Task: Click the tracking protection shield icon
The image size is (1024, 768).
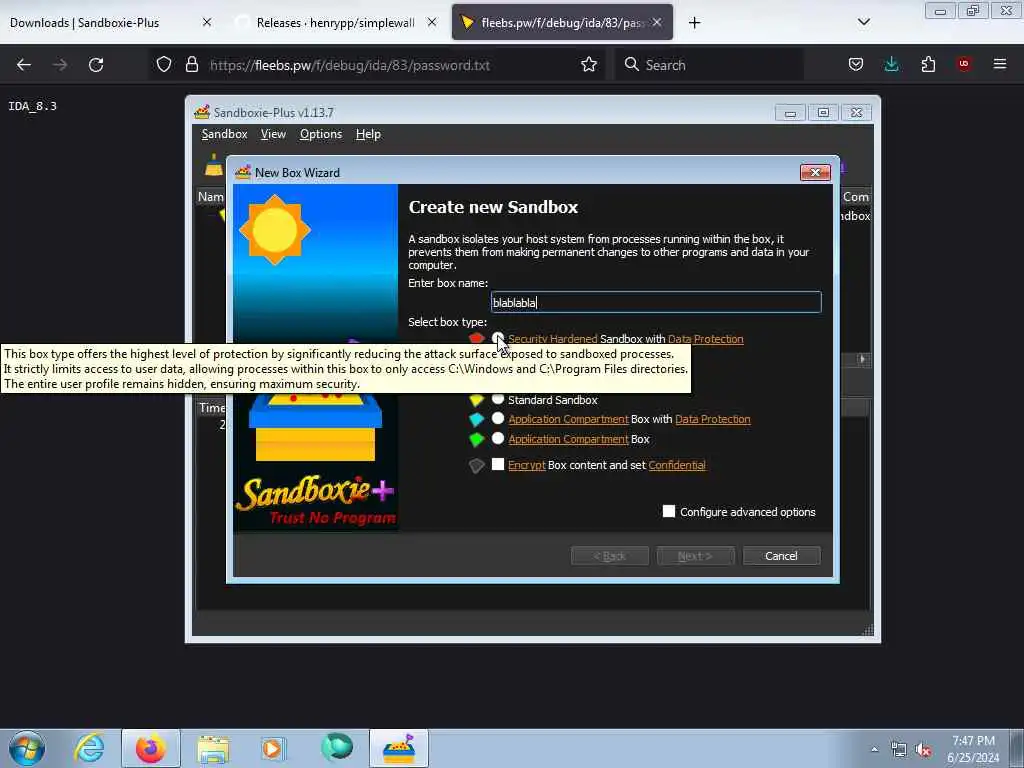Action: (x=164, y=65)
